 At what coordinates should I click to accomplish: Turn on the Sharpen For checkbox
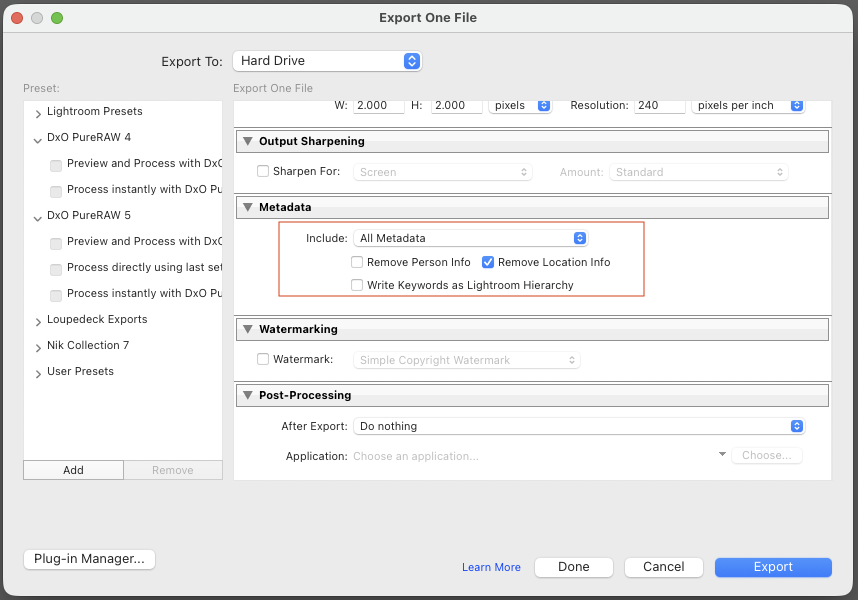264,171
